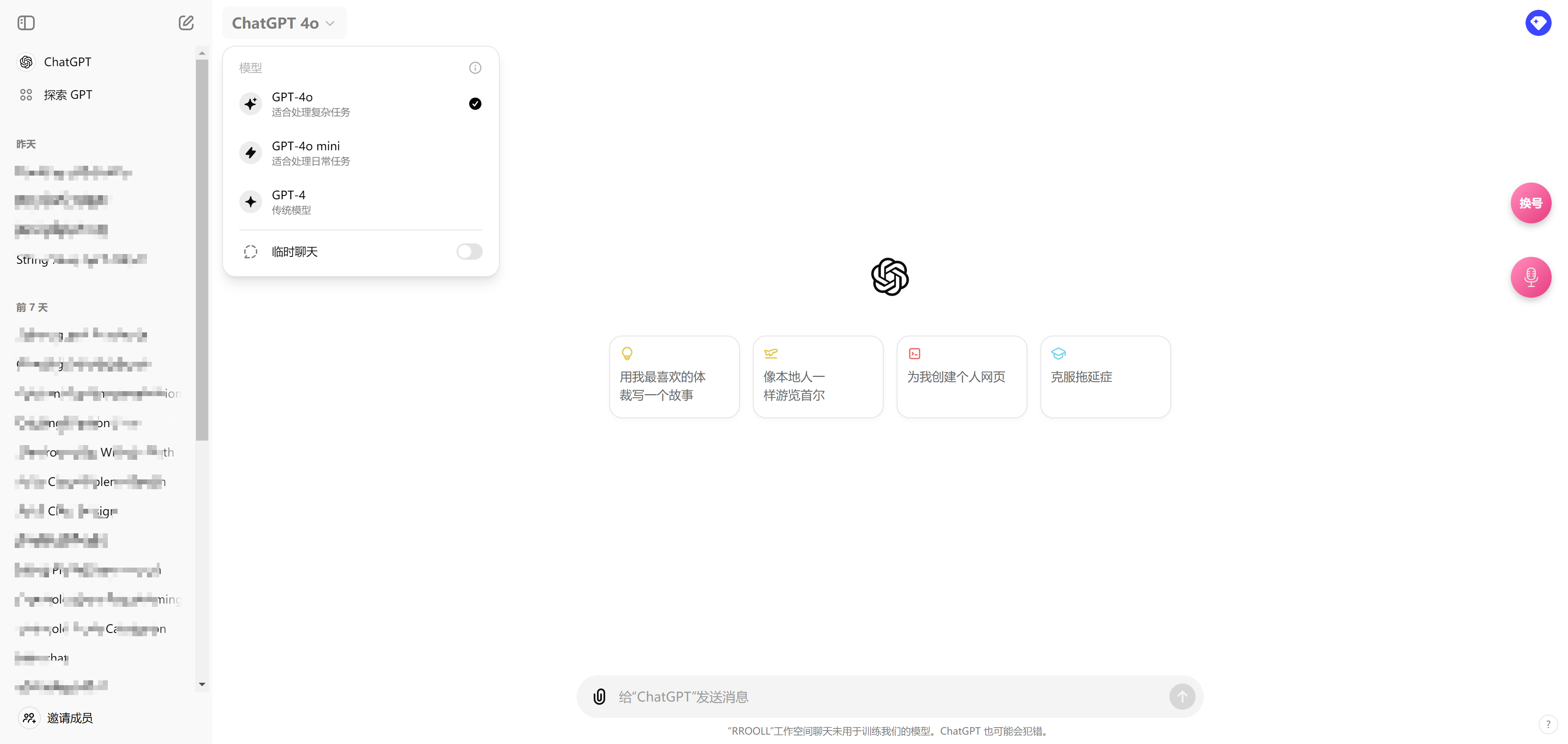
Task: Click the sidebar scrollbar down arrow
Action: pyautogui.click(x=202, y=685)
